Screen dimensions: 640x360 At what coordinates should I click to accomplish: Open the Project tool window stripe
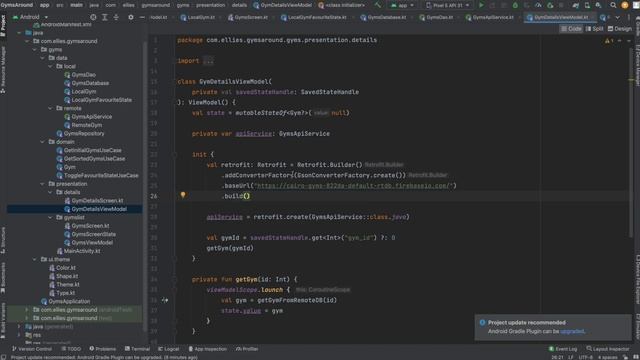[x=3, y=25]
